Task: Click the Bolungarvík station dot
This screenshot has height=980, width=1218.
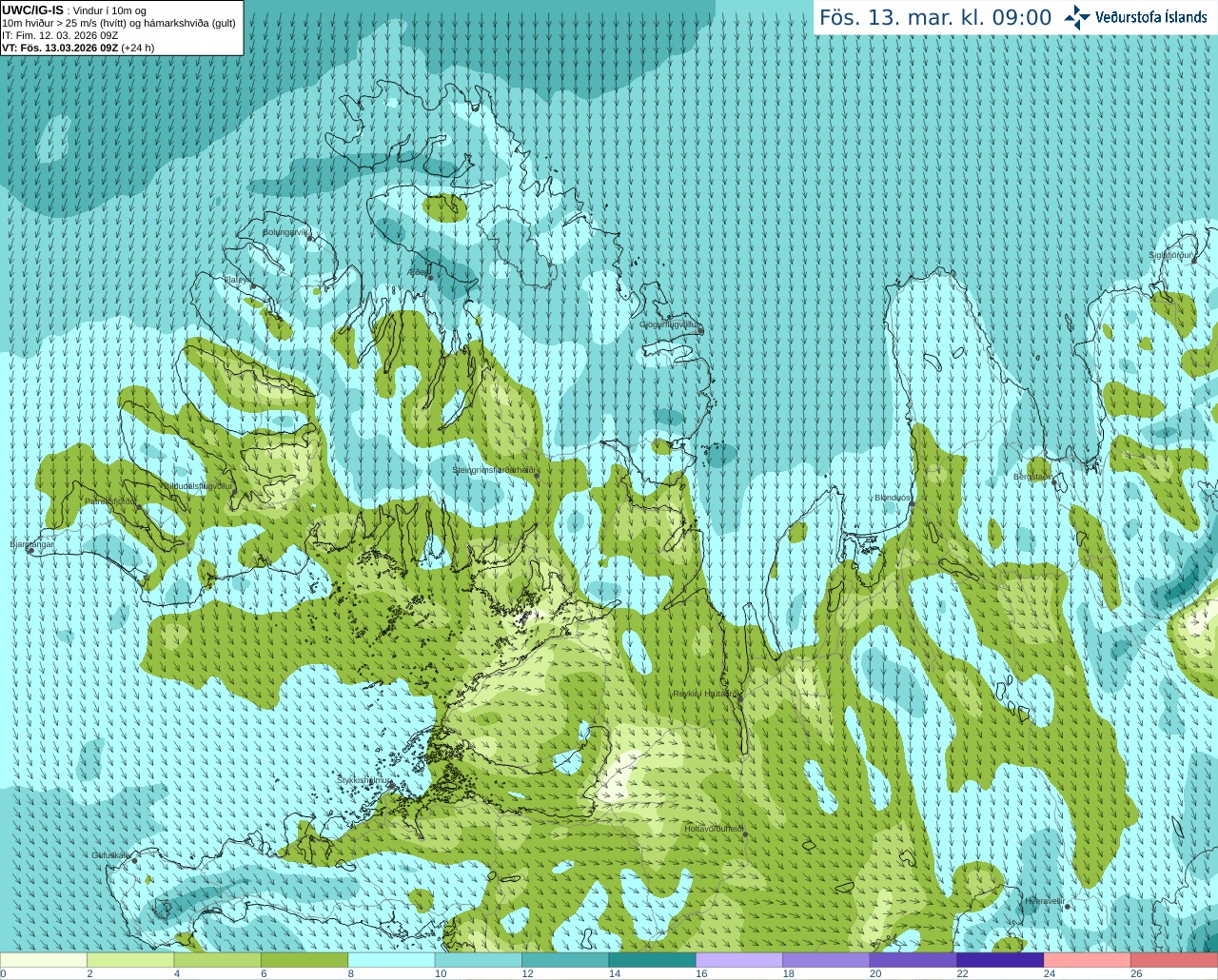Action: click(x=310, y=238)
